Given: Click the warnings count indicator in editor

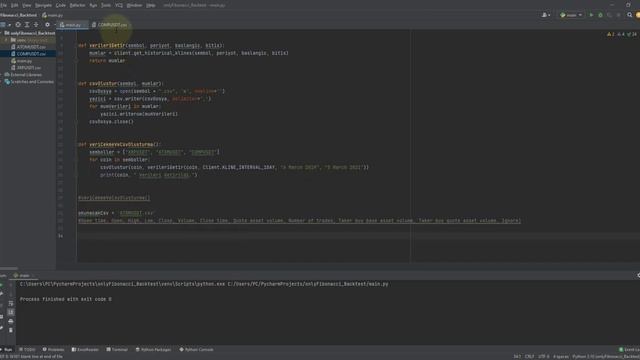Looking at the screenshot, I should click(611, 34).
